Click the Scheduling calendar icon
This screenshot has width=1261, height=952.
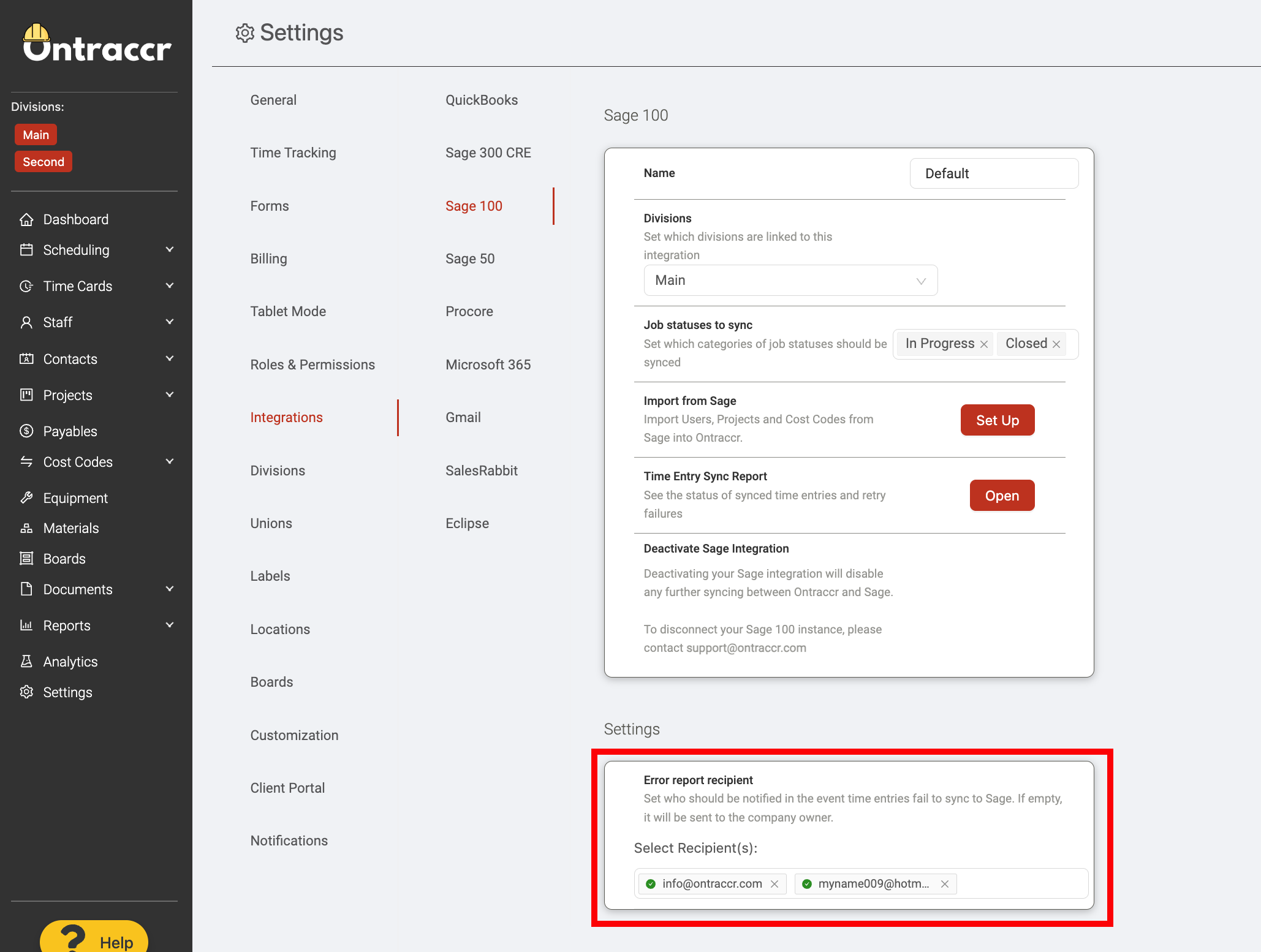[26, 250]
